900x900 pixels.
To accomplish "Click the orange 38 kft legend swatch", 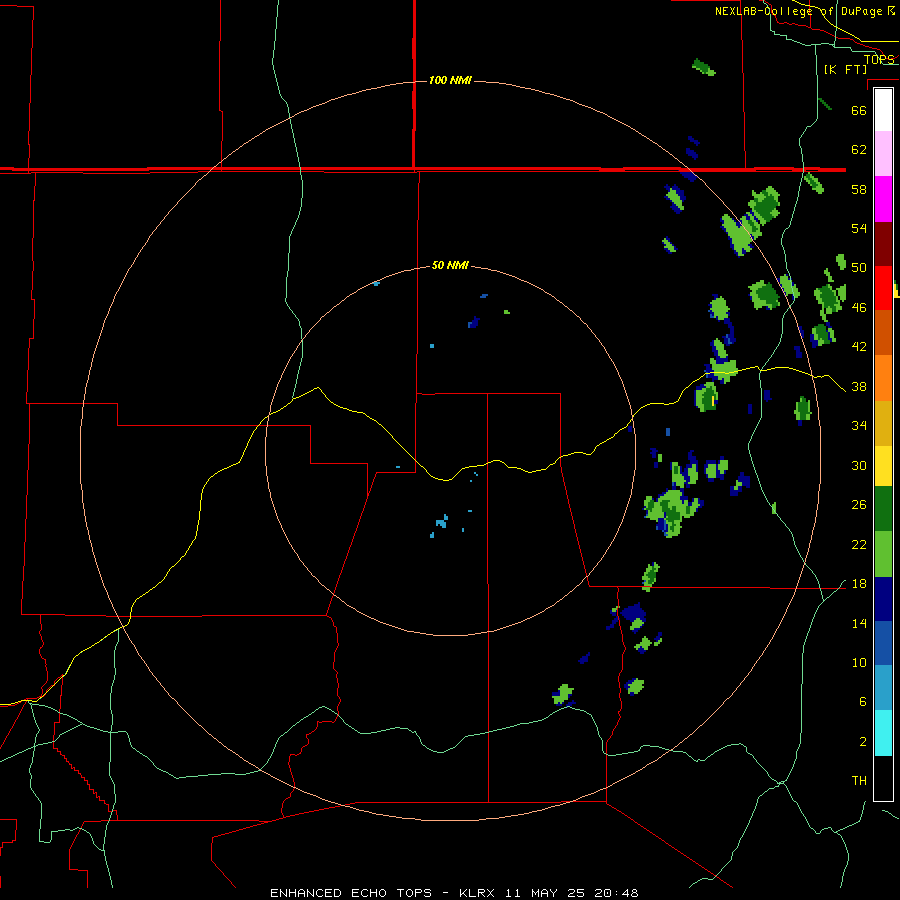I will pyautogui.click(x=883, y=378).
